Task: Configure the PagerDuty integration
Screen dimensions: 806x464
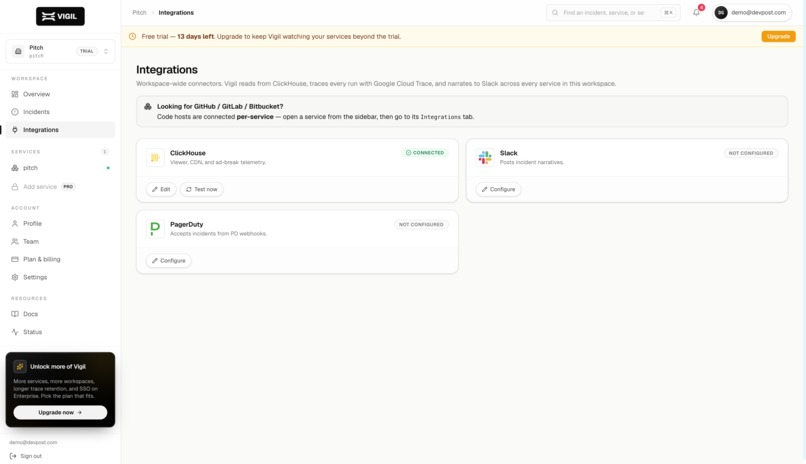Action: click(x=169, y=261)
